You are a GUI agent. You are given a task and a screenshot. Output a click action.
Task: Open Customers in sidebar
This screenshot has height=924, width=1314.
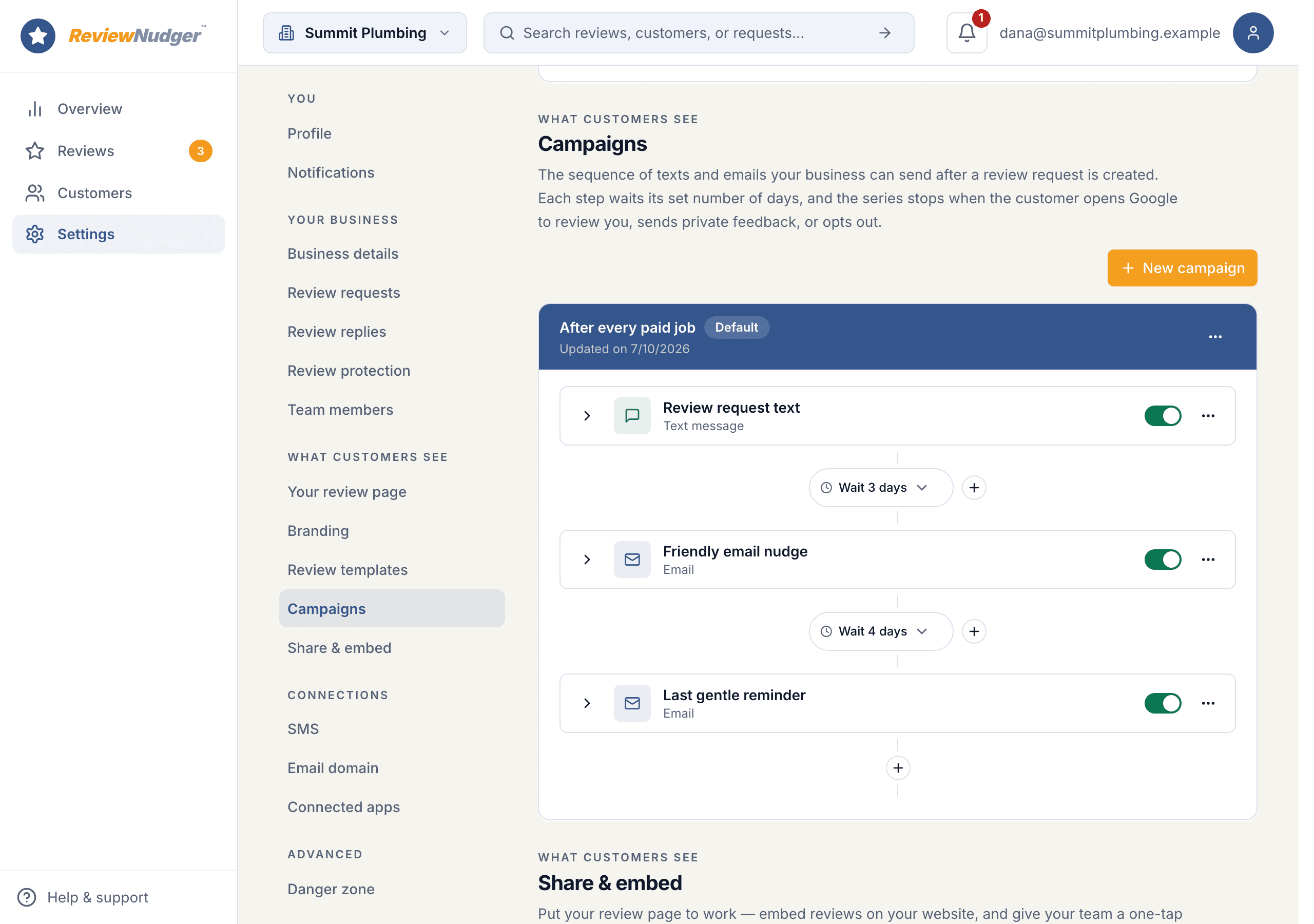click(x=120, y=195)
